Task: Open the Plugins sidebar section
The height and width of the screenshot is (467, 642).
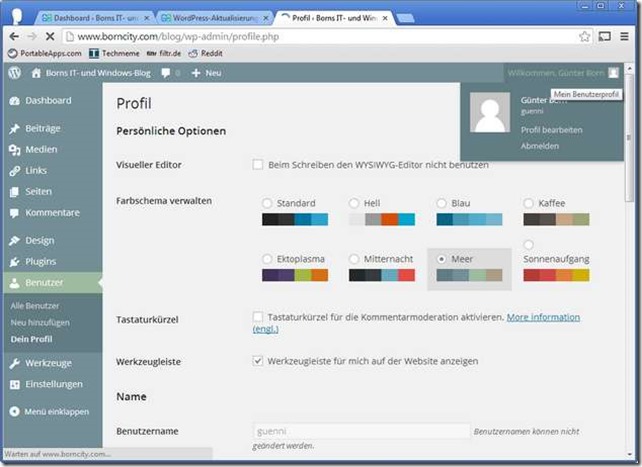Action: 41,262
